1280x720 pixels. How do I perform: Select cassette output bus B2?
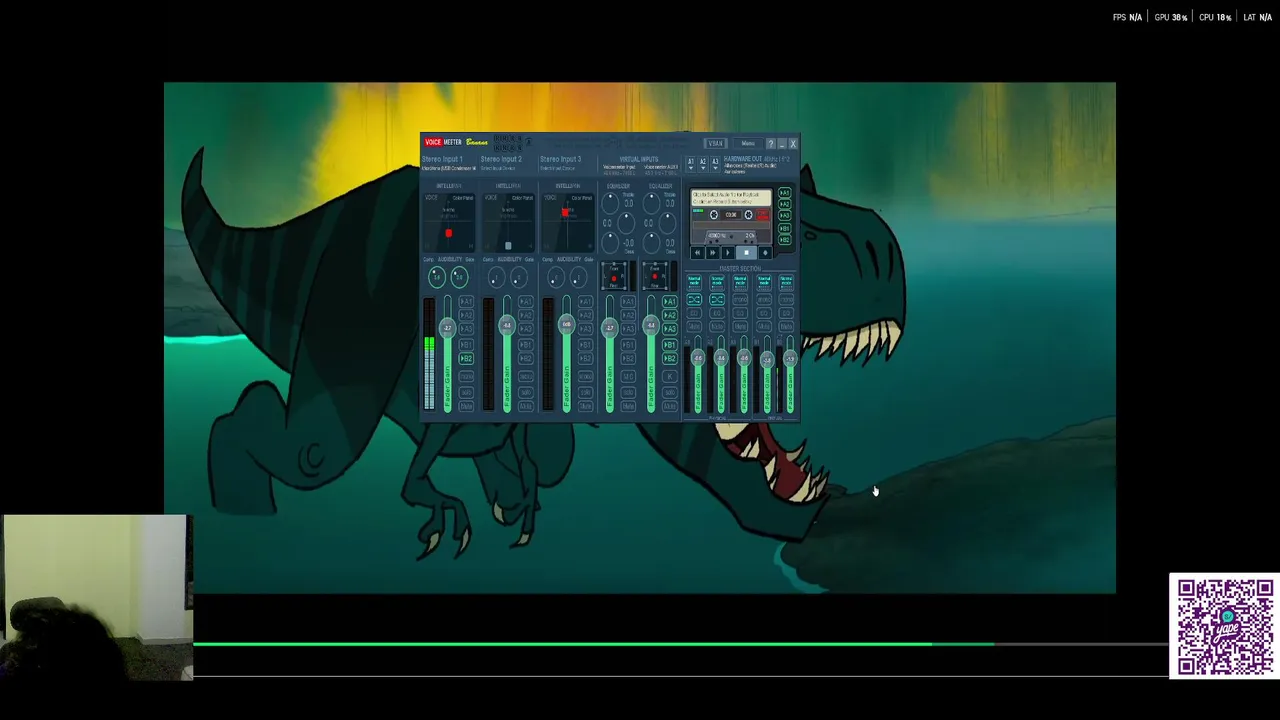[x=785, y=240]
